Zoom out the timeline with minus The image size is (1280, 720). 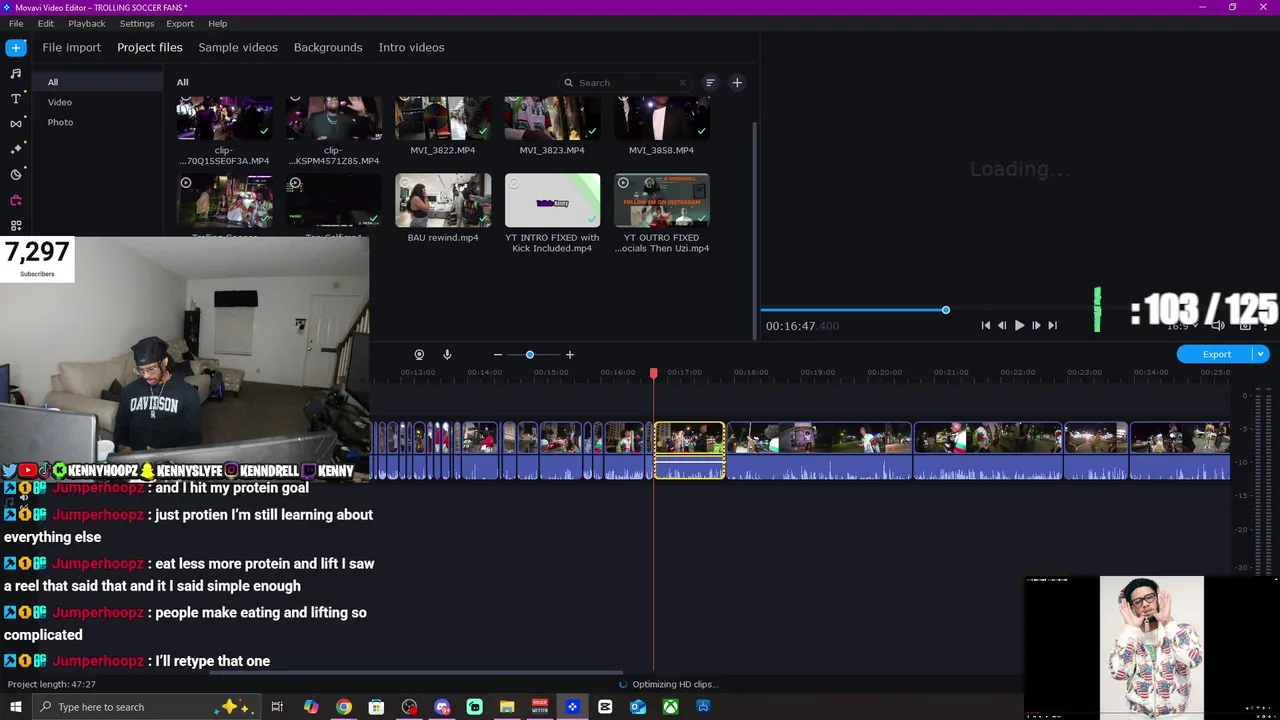coord(498,354)
